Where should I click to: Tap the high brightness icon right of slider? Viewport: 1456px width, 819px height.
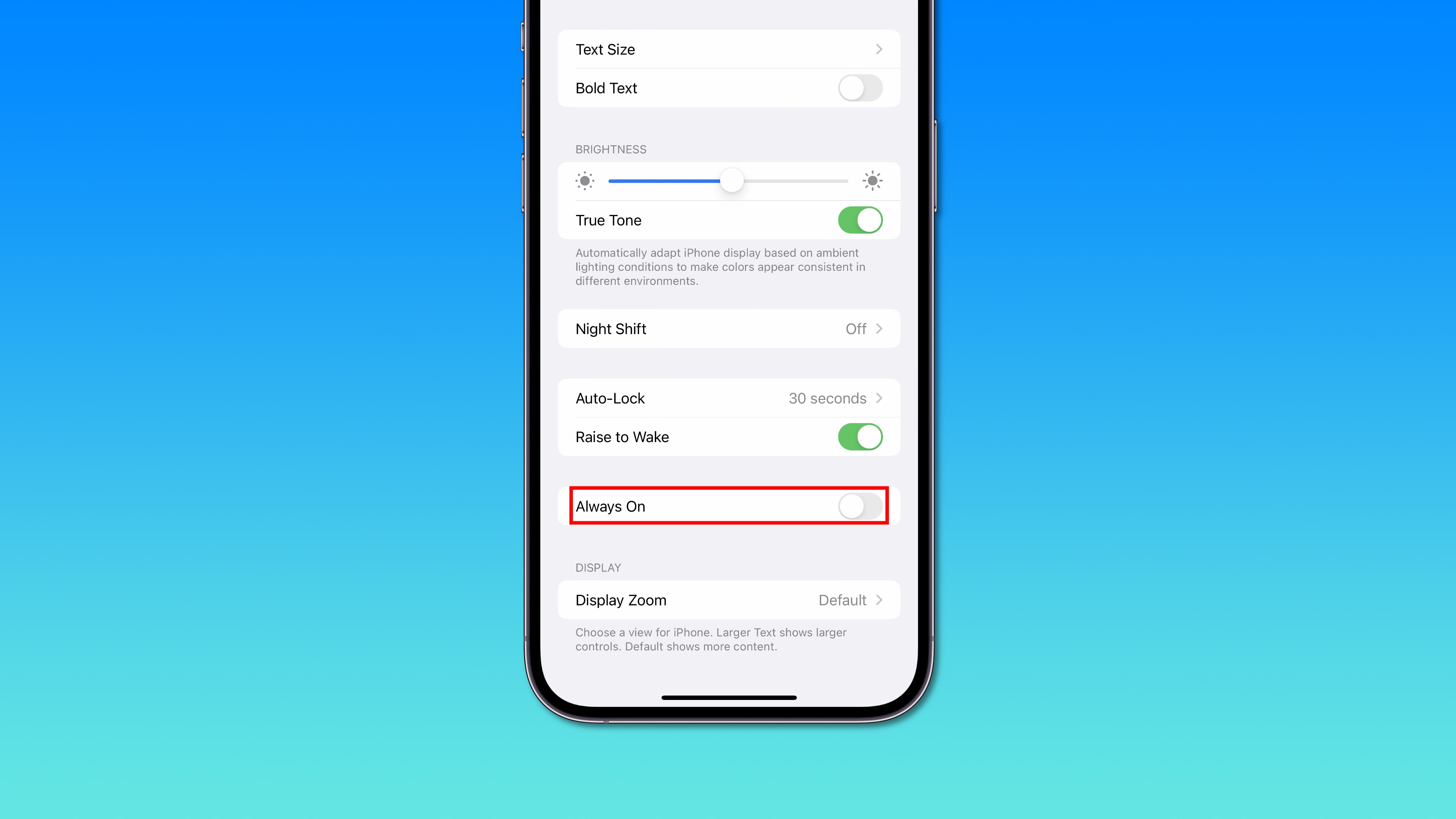[x=873, y=181]
